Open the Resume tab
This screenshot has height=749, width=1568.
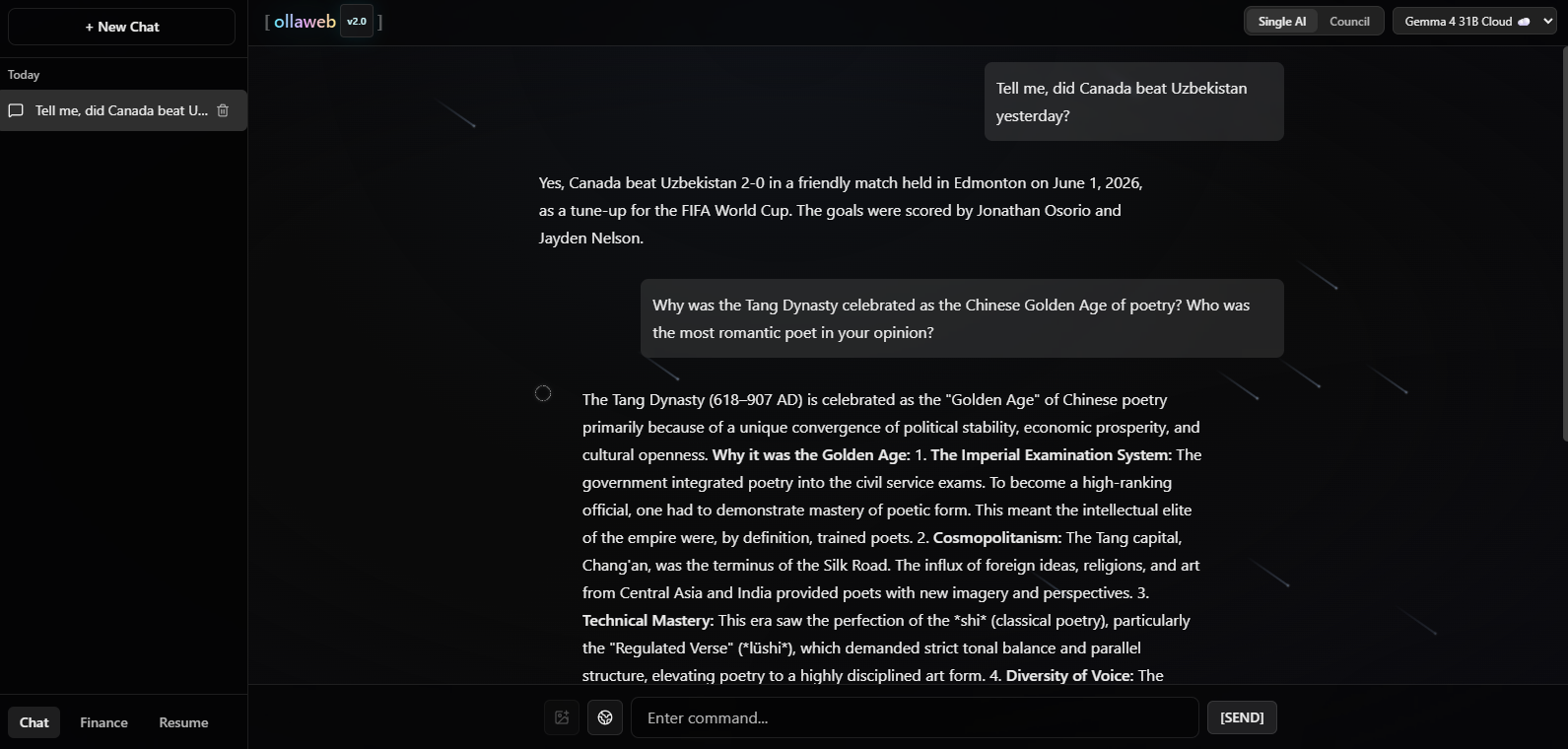point(183,722)
